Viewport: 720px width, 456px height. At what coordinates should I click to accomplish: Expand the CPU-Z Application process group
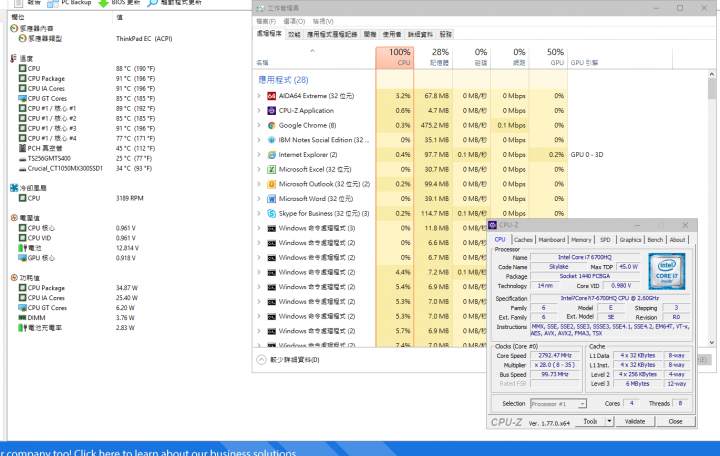pos(259,111)
